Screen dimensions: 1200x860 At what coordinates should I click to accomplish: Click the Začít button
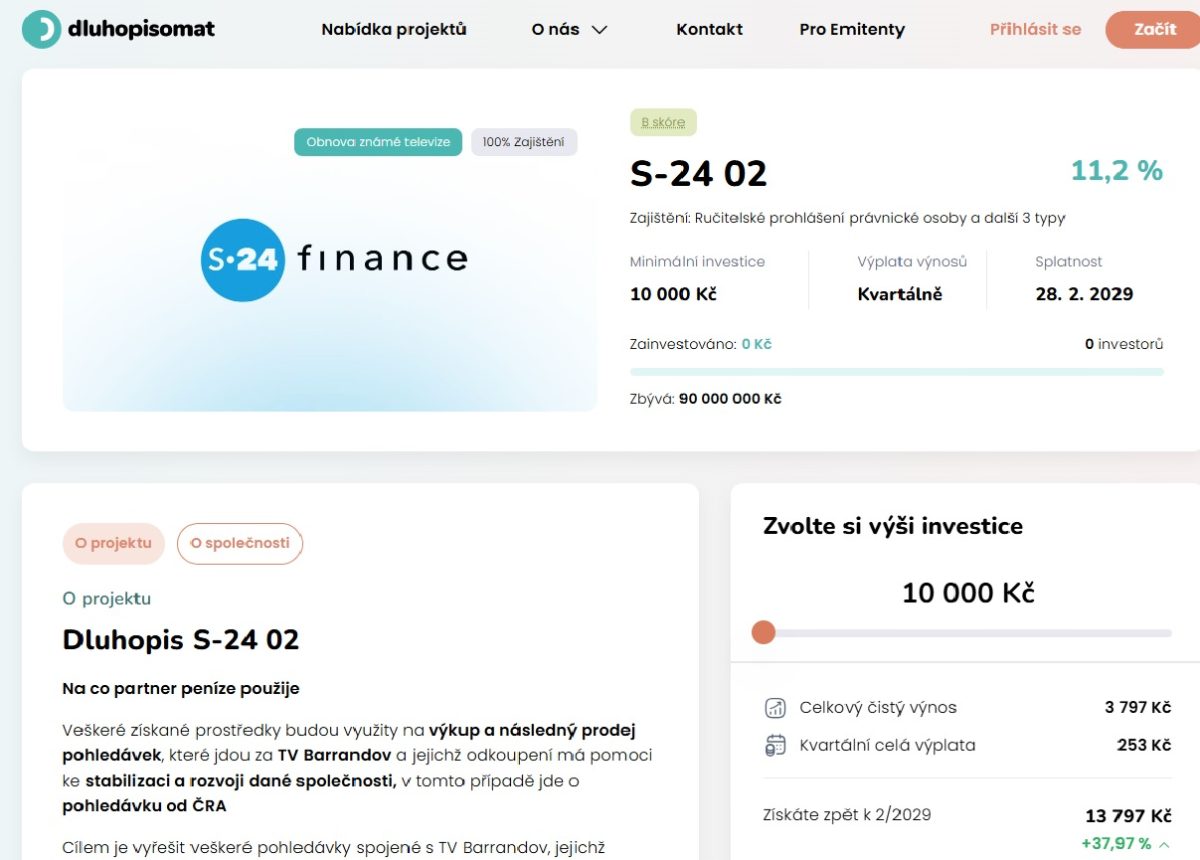[1155, 29]
